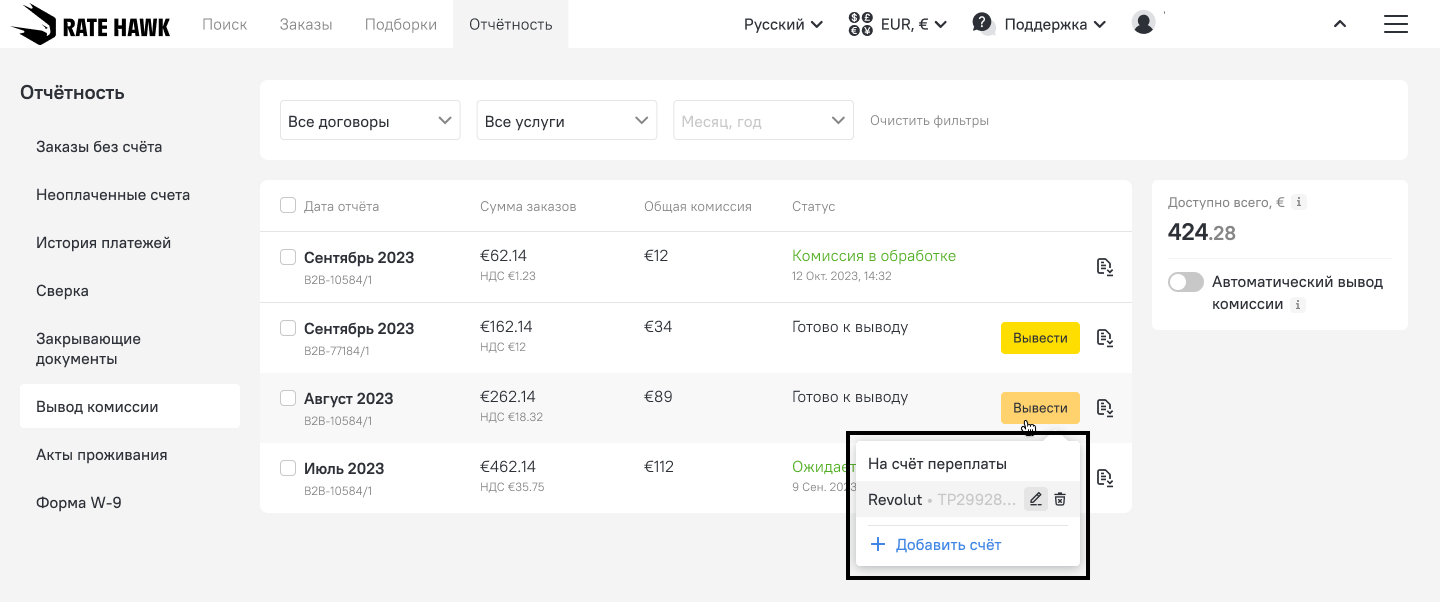The width and height of the screenshot is (1440, 602).
Task: Select "На счёт переплаты" menu option
Action: pyautogui.click(x=937, y=464)
